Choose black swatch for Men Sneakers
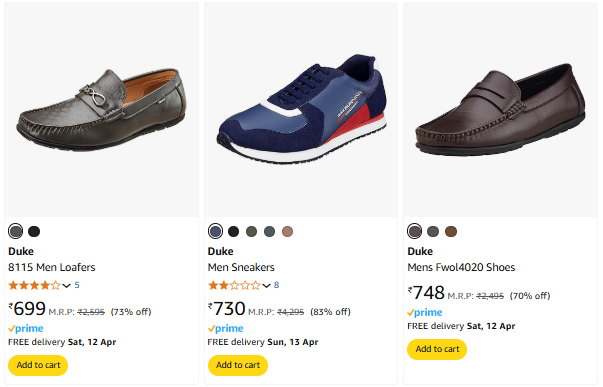 (233, 232)
